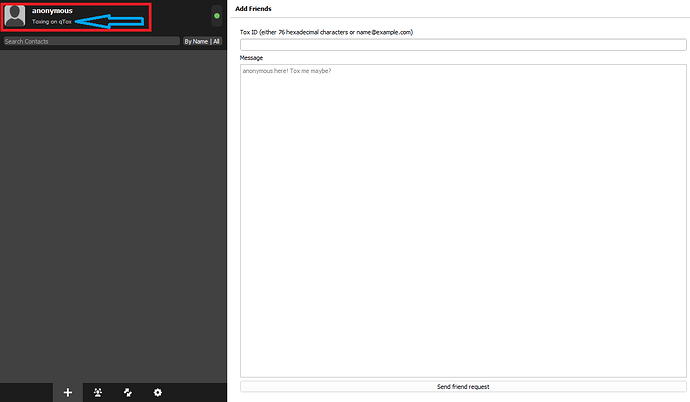This screenshot has height=402, width=690.
Task: Click the Tox ID field label
Action: tap(326, 32)
